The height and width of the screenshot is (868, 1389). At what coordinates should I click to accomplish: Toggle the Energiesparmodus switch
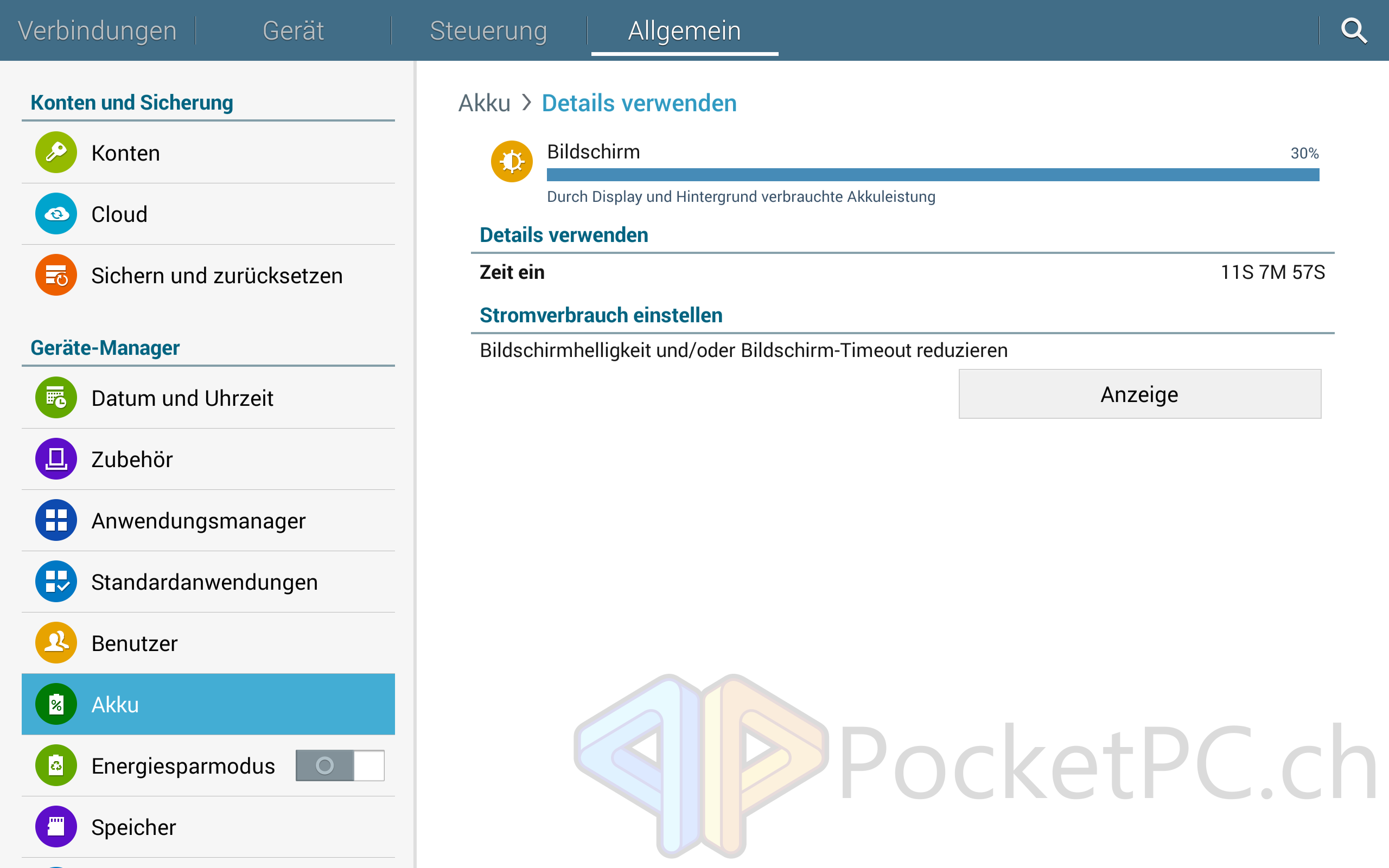[340, 765]
